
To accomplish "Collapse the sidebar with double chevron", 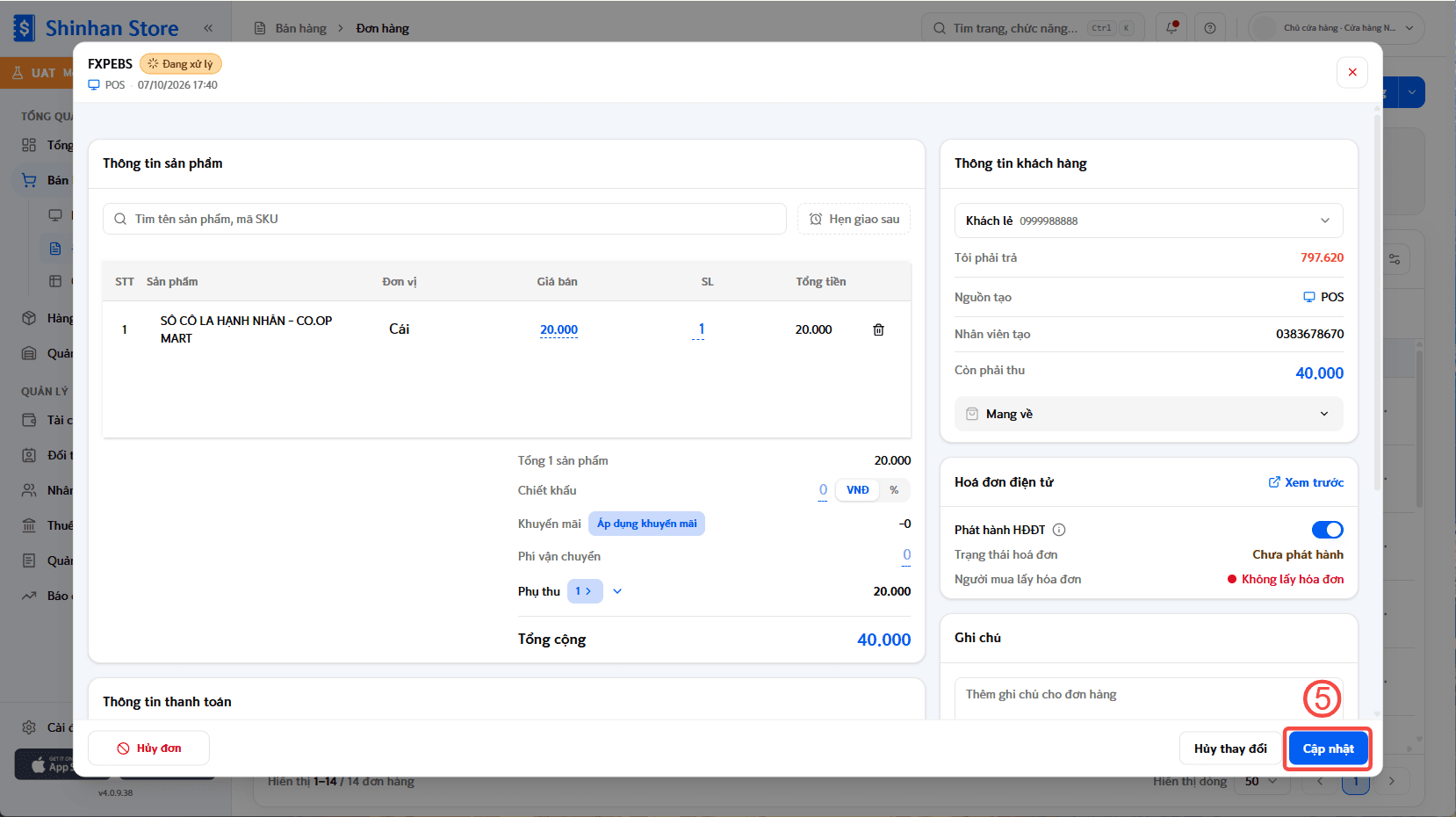I will [208, 28].
